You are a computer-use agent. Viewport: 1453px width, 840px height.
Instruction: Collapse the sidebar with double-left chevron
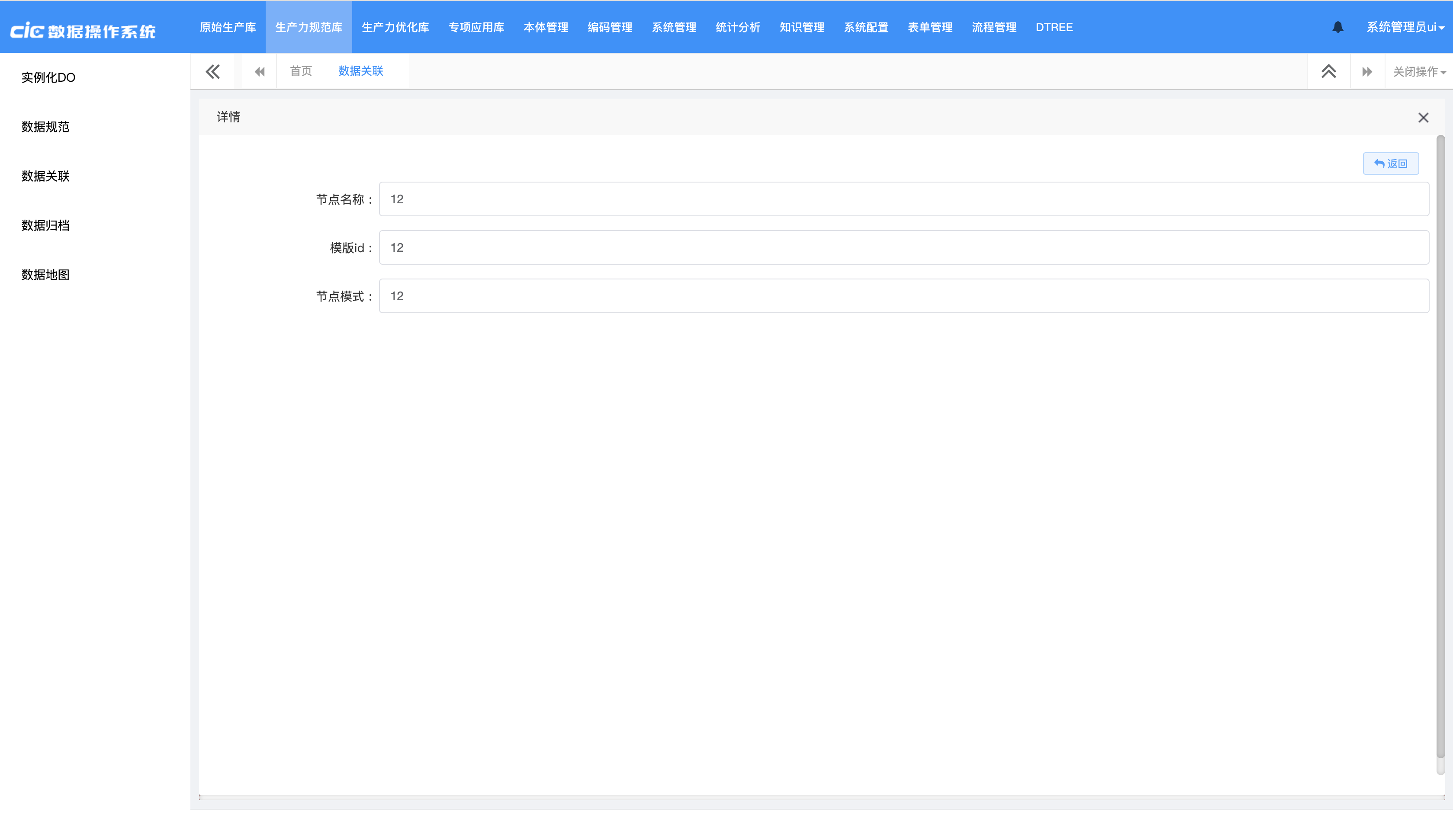tap(212, 71)
